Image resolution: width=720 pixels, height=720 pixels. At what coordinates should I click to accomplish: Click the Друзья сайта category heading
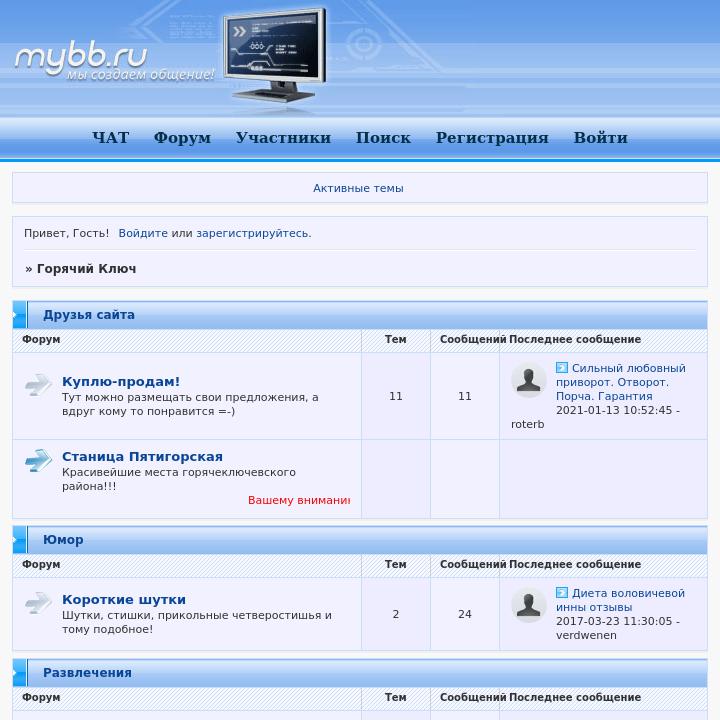[89, 315]
